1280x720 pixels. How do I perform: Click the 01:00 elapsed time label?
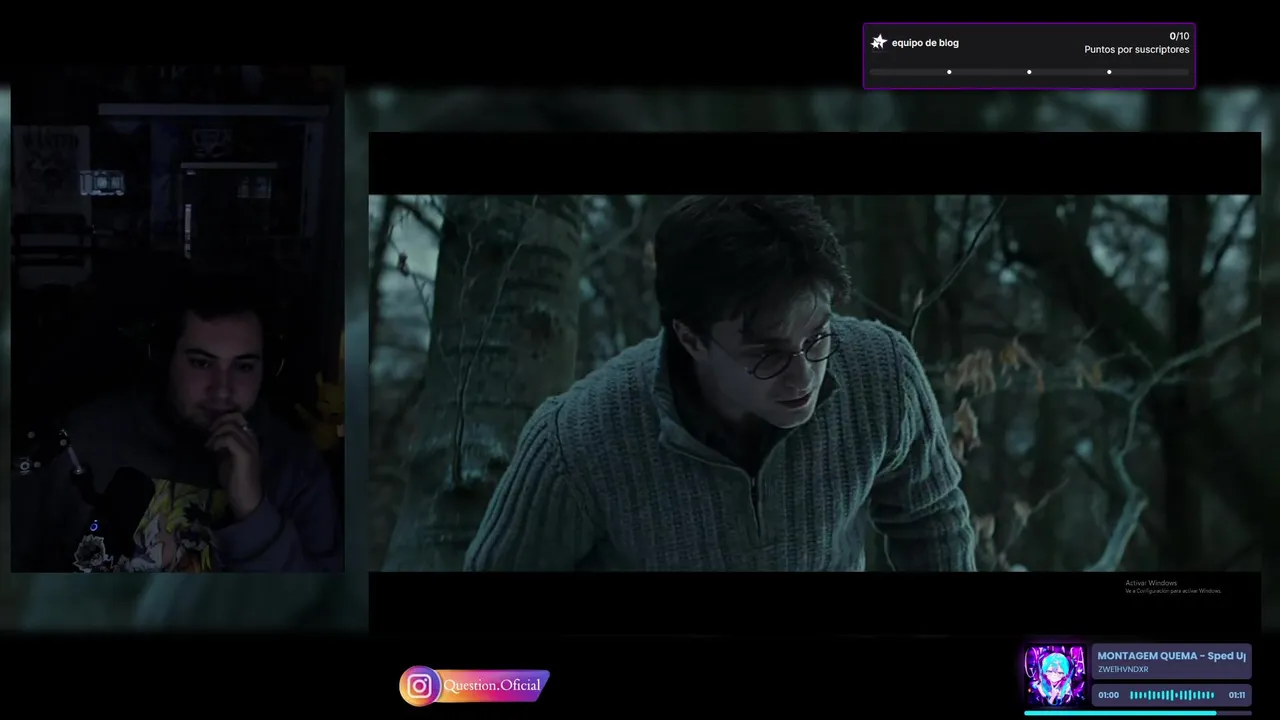(1109, 695)
